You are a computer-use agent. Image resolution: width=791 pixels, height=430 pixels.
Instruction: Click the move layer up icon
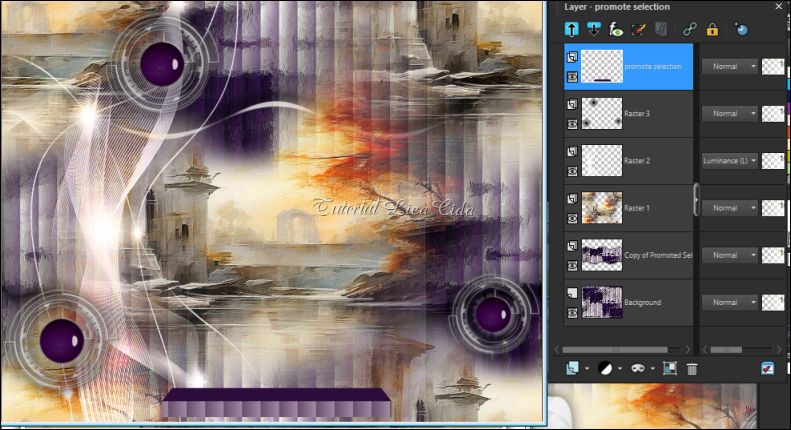coord(573,29)
